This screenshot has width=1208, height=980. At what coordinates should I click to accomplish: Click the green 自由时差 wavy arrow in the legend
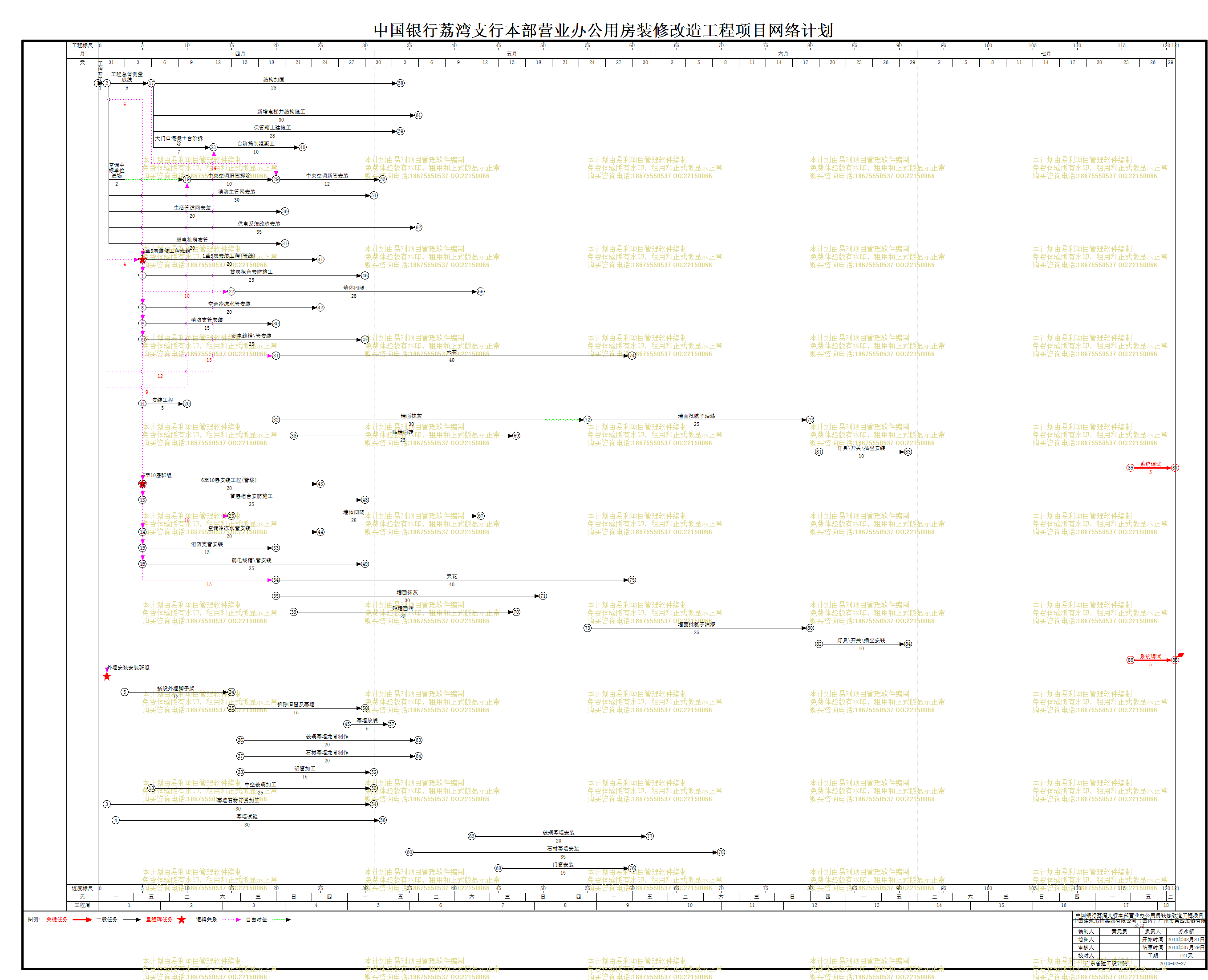pyautogui.click(x=281, y=919)
